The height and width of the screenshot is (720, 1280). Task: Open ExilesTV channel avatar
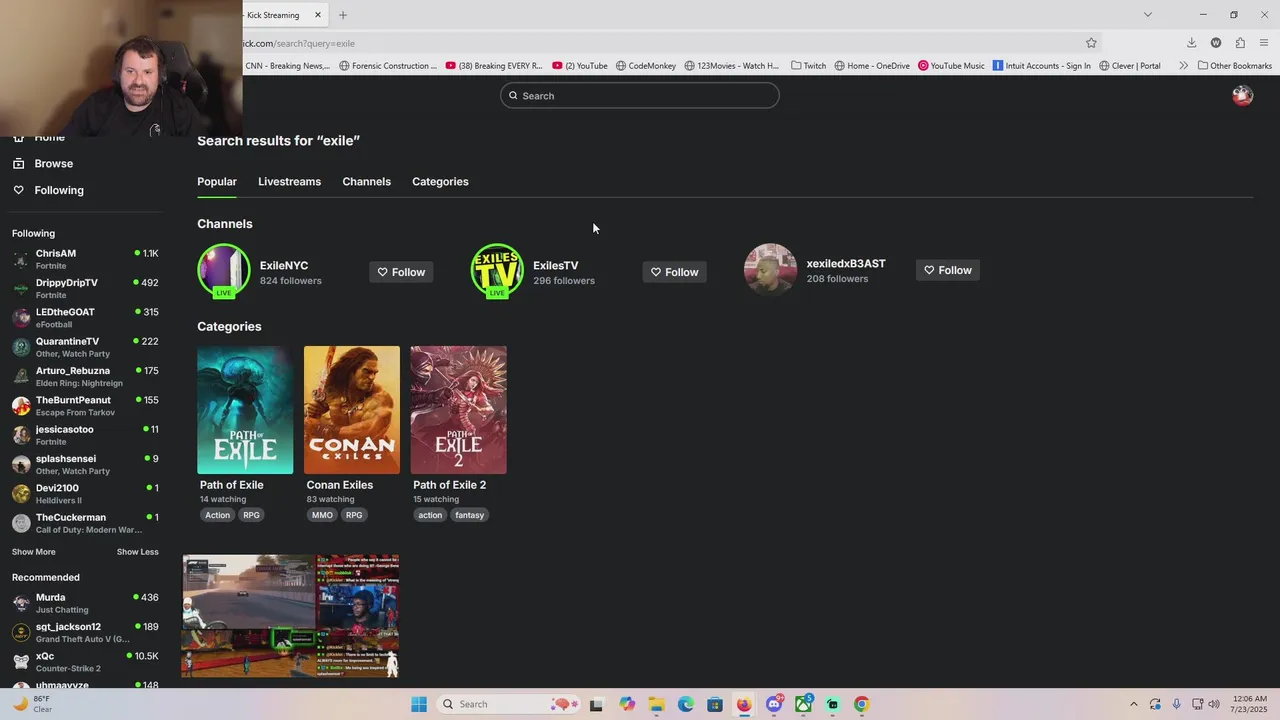coord(497,270)
